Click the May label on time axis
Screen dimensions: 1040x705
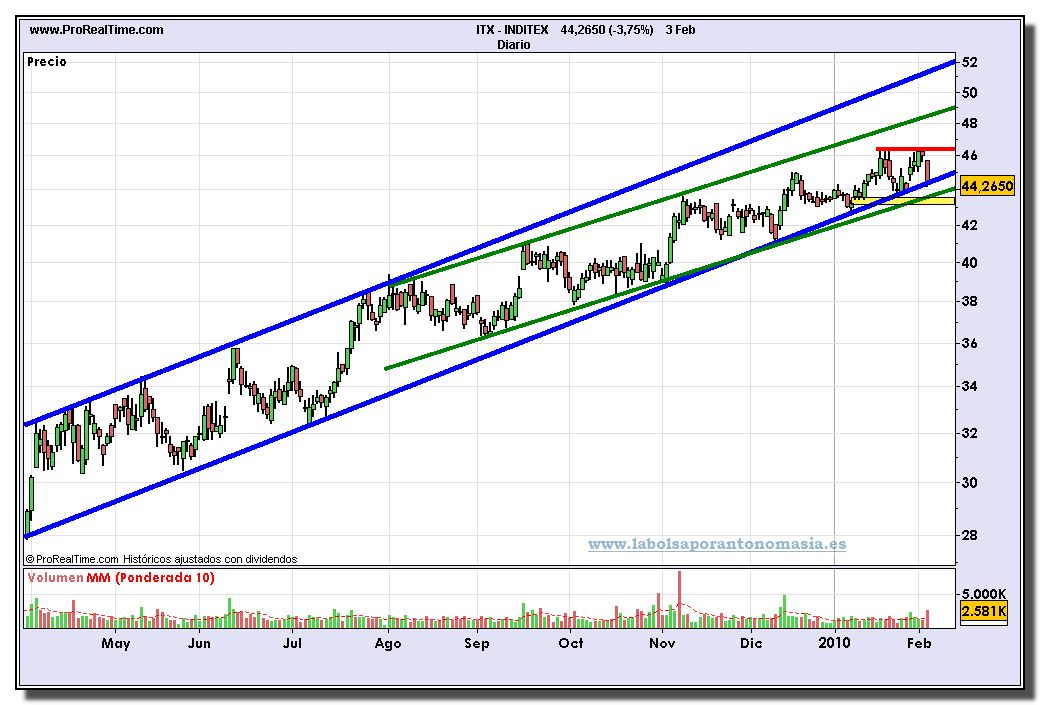pos(116,643)
